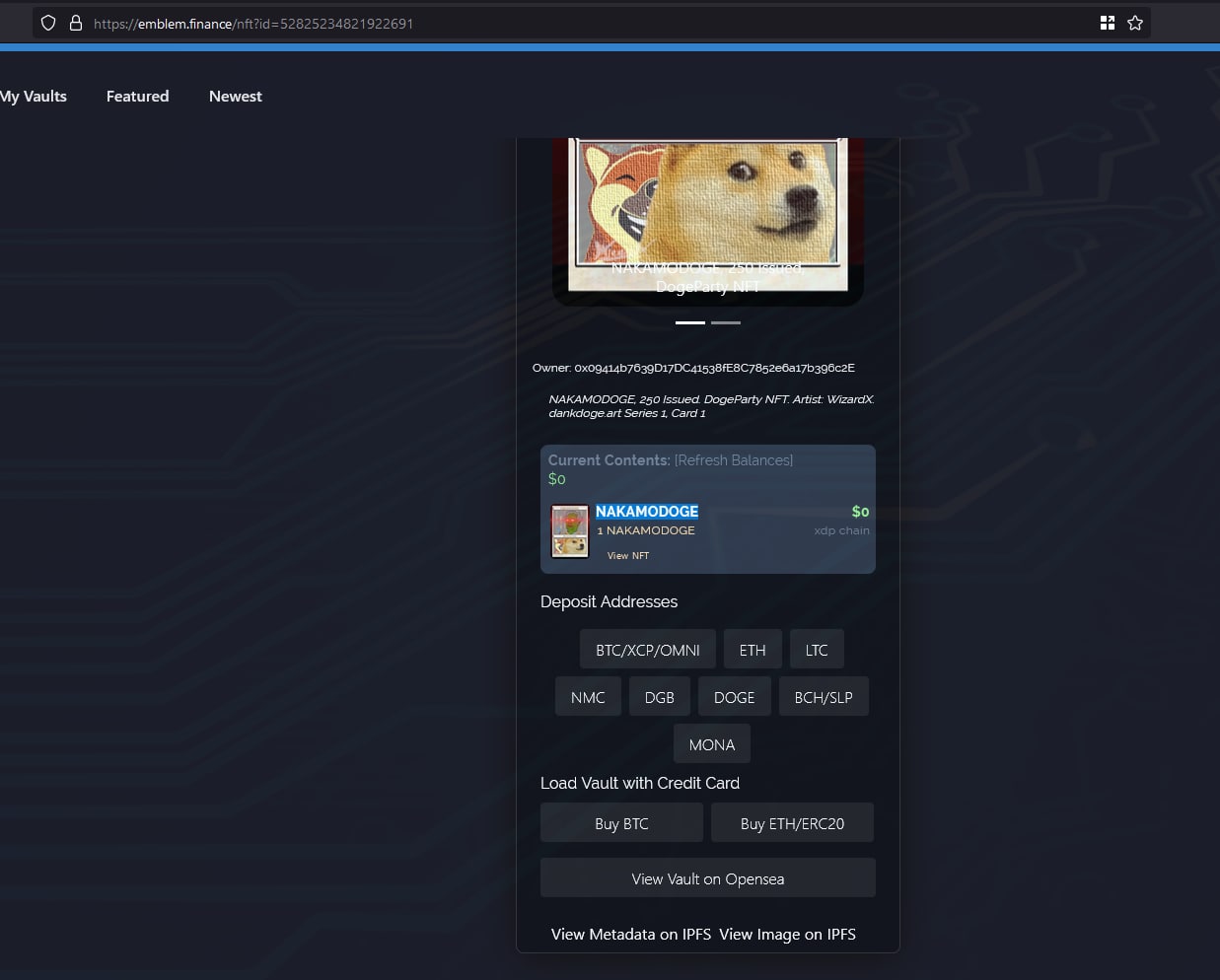Click the Buy BTC button
The width and height of the screenshot is (1220, 980).
[621, 823]
